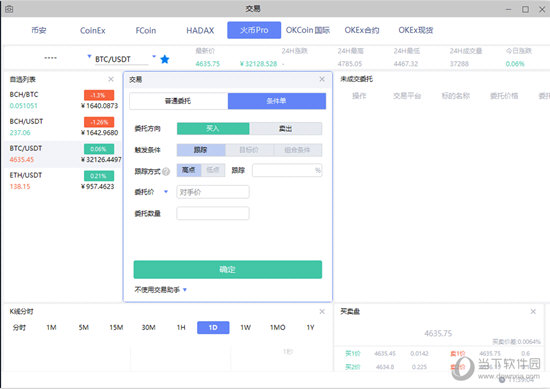Select the 1D chart interval
The image size is (550, 389).
(213, 328)
